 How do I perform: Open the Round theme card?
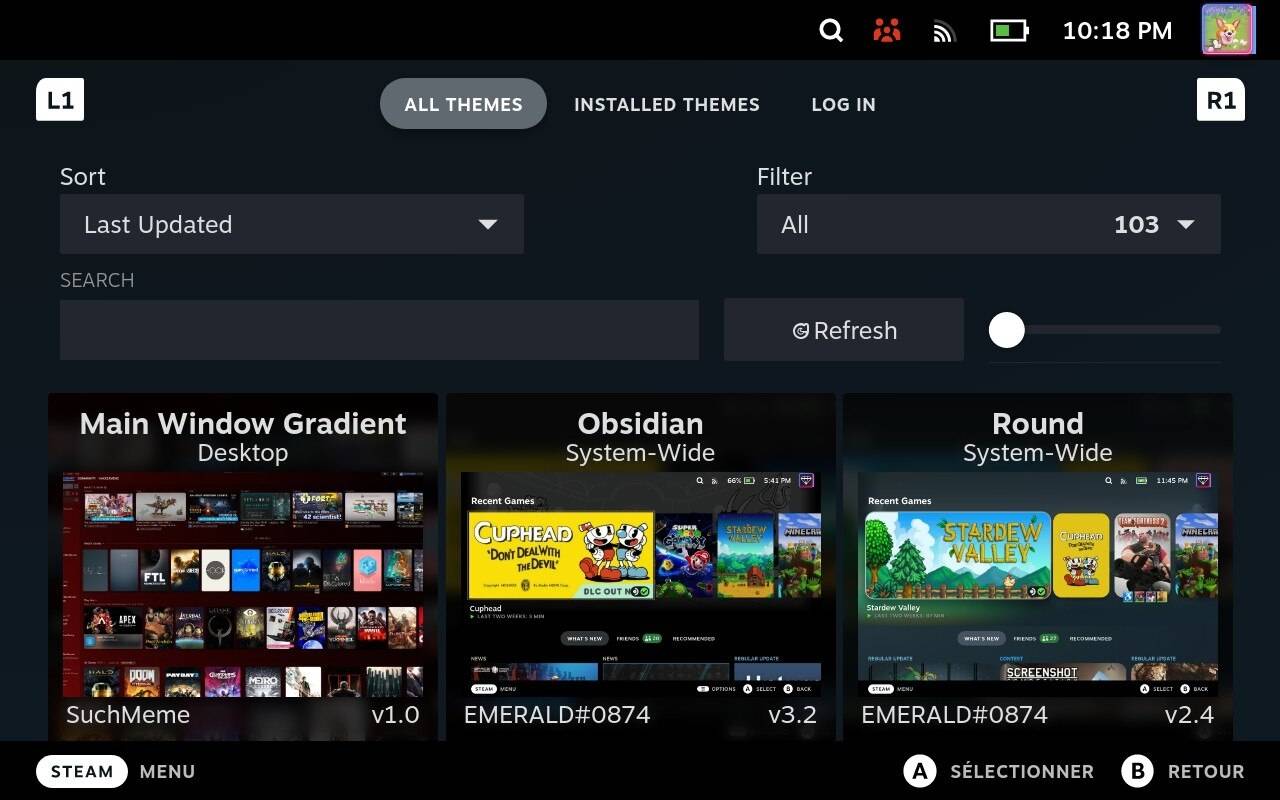1038,567
